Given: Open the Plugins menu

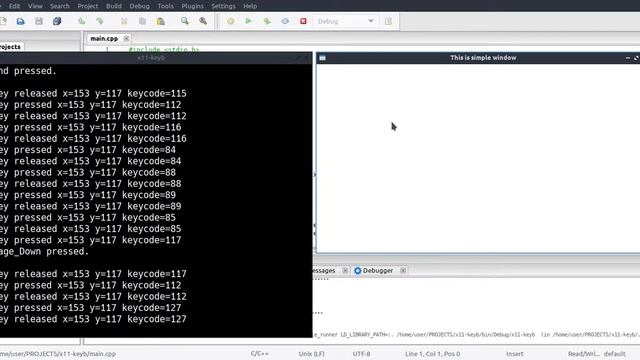Looking at the screenshot, I should point(192,6).
